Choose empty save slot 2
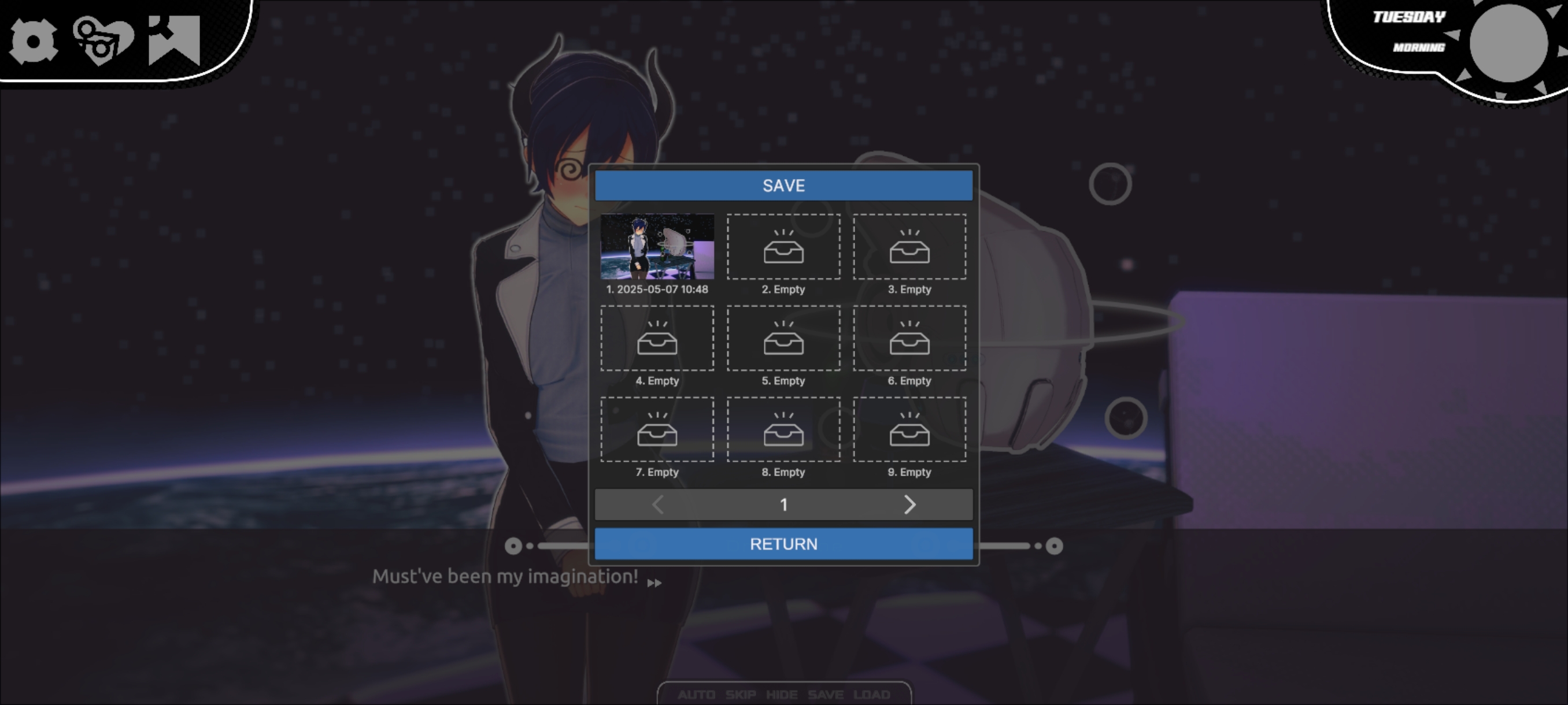The width and height of the screenshot is (1568, 705). (783, 246)
